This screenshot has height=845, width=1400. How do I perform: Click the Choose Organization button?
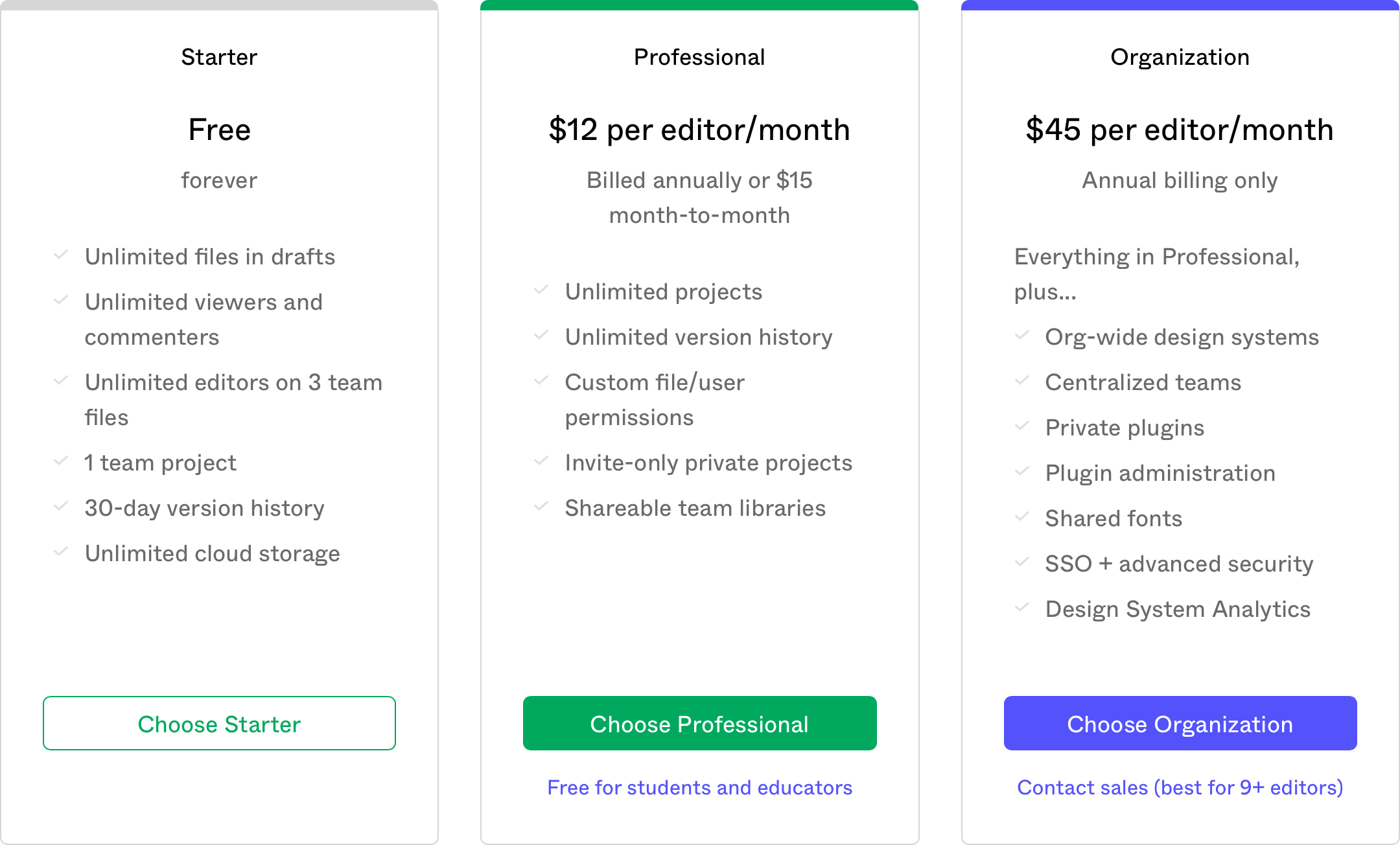tap(1180, 723)
